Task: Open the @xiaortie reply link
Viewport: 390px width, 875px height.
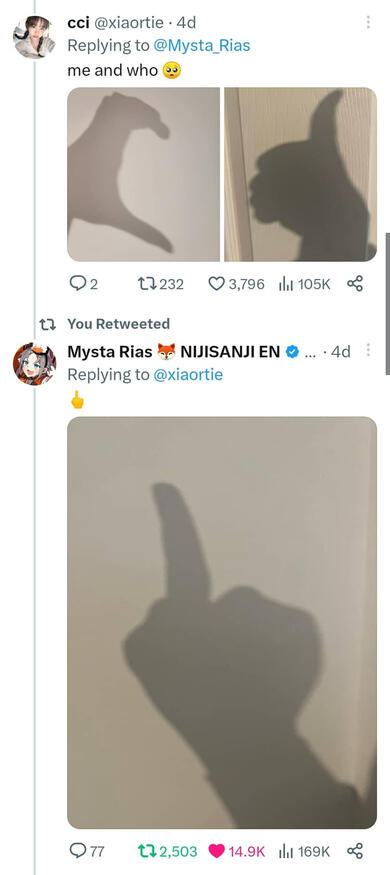Action: click(187, 374)
